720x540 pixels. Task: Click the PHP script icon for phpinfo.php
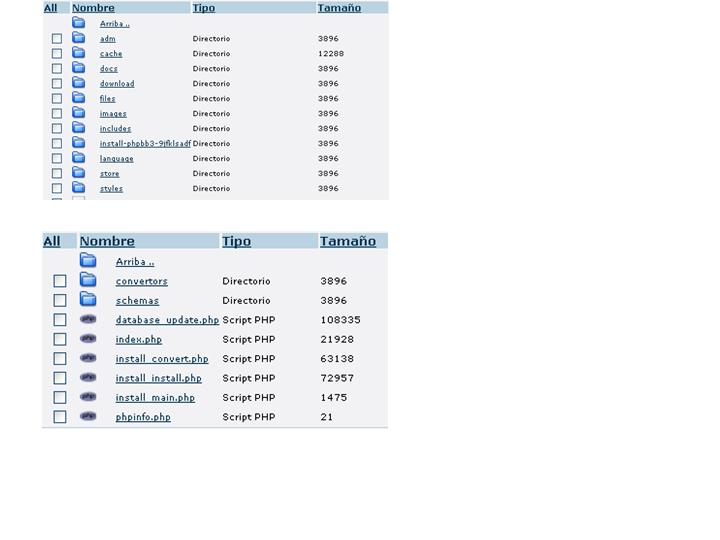click(x=88, y=417)
